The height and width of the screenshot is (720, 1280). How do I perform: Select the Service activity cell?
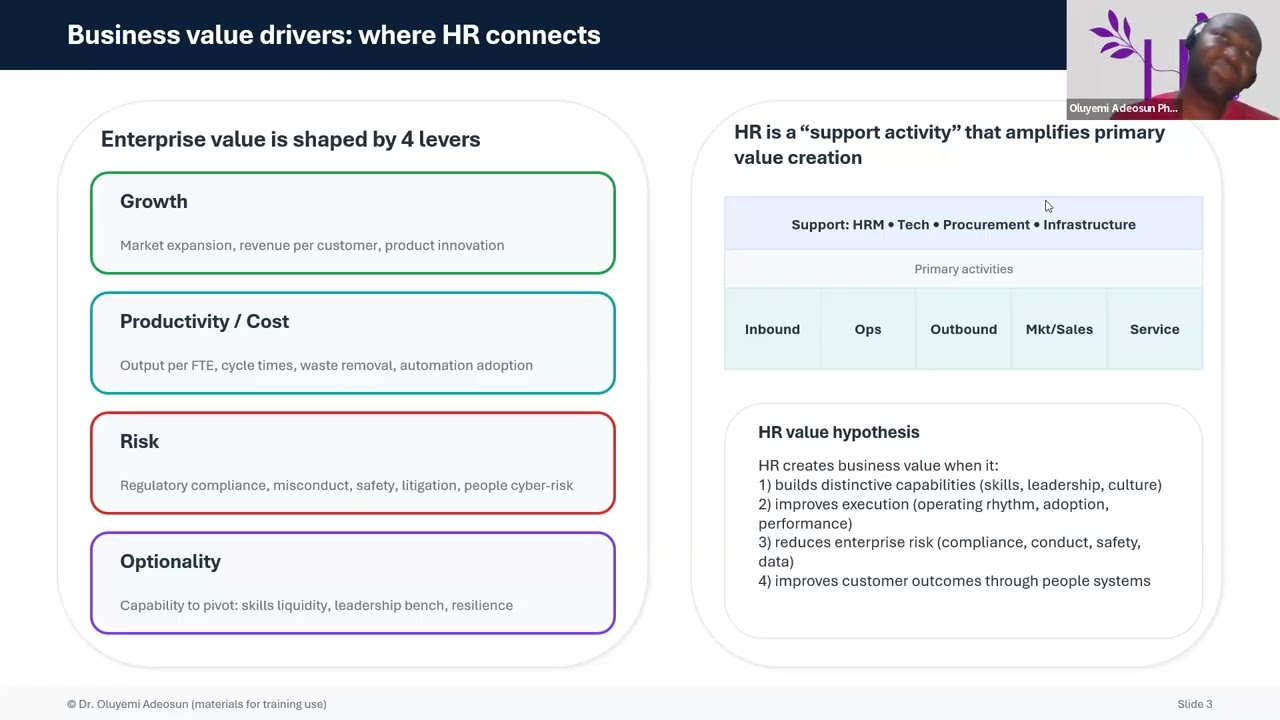coord(1155,329)
